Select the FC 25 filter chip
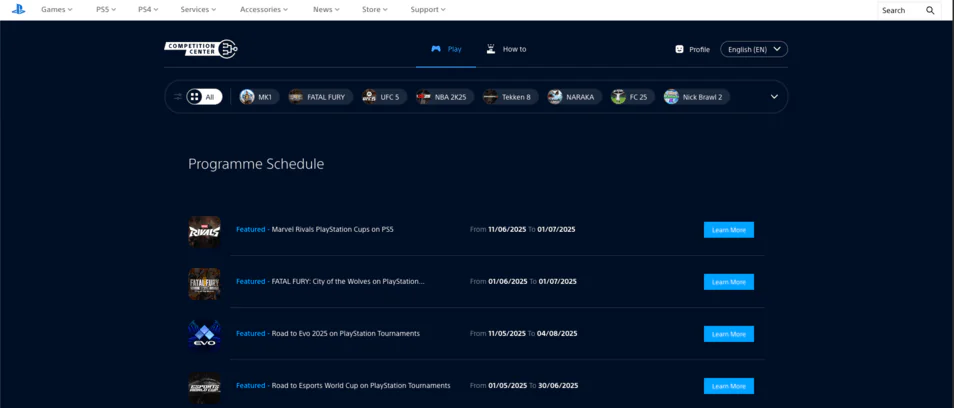Screen dimensions: 954x408 coord(633,97)
